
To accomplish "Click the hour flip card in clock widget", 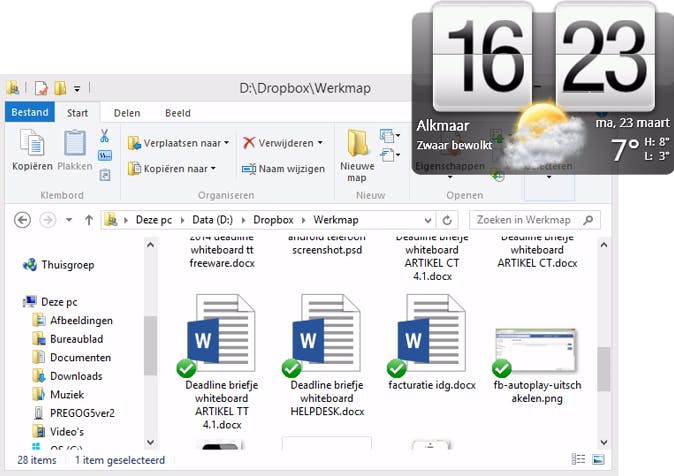I will 483,56.
